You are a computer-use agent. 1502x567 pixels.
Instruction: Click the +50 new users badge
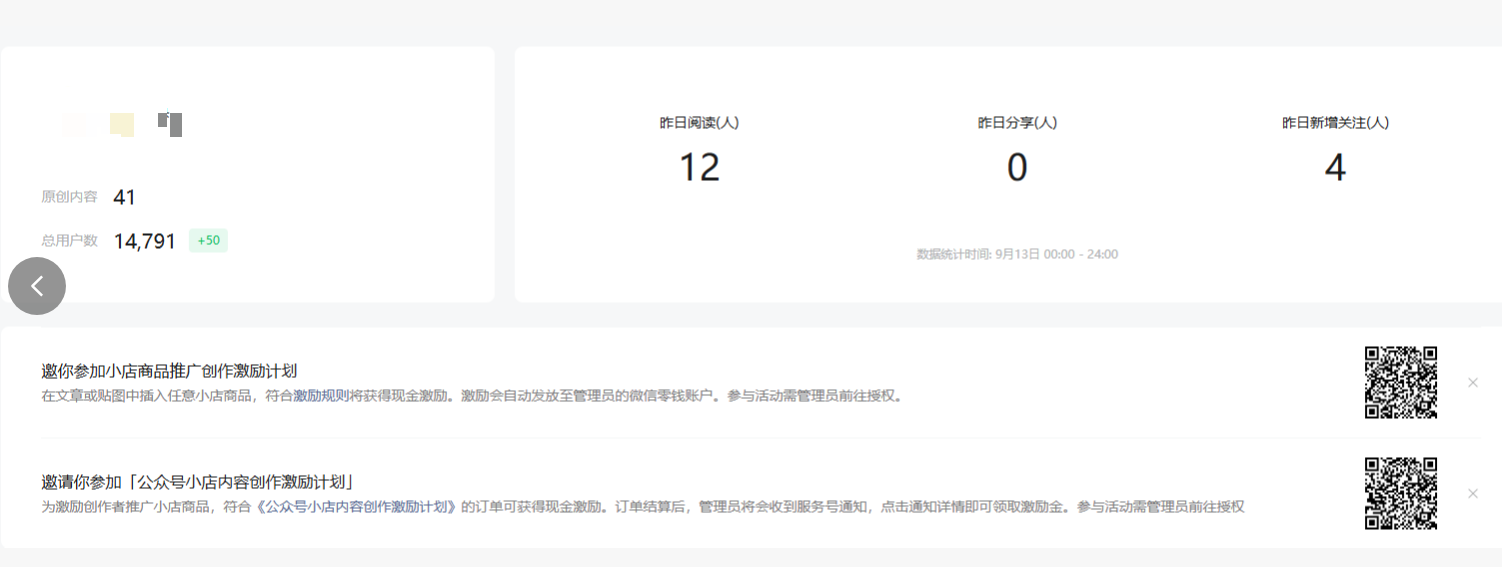[x=208, y=241]
